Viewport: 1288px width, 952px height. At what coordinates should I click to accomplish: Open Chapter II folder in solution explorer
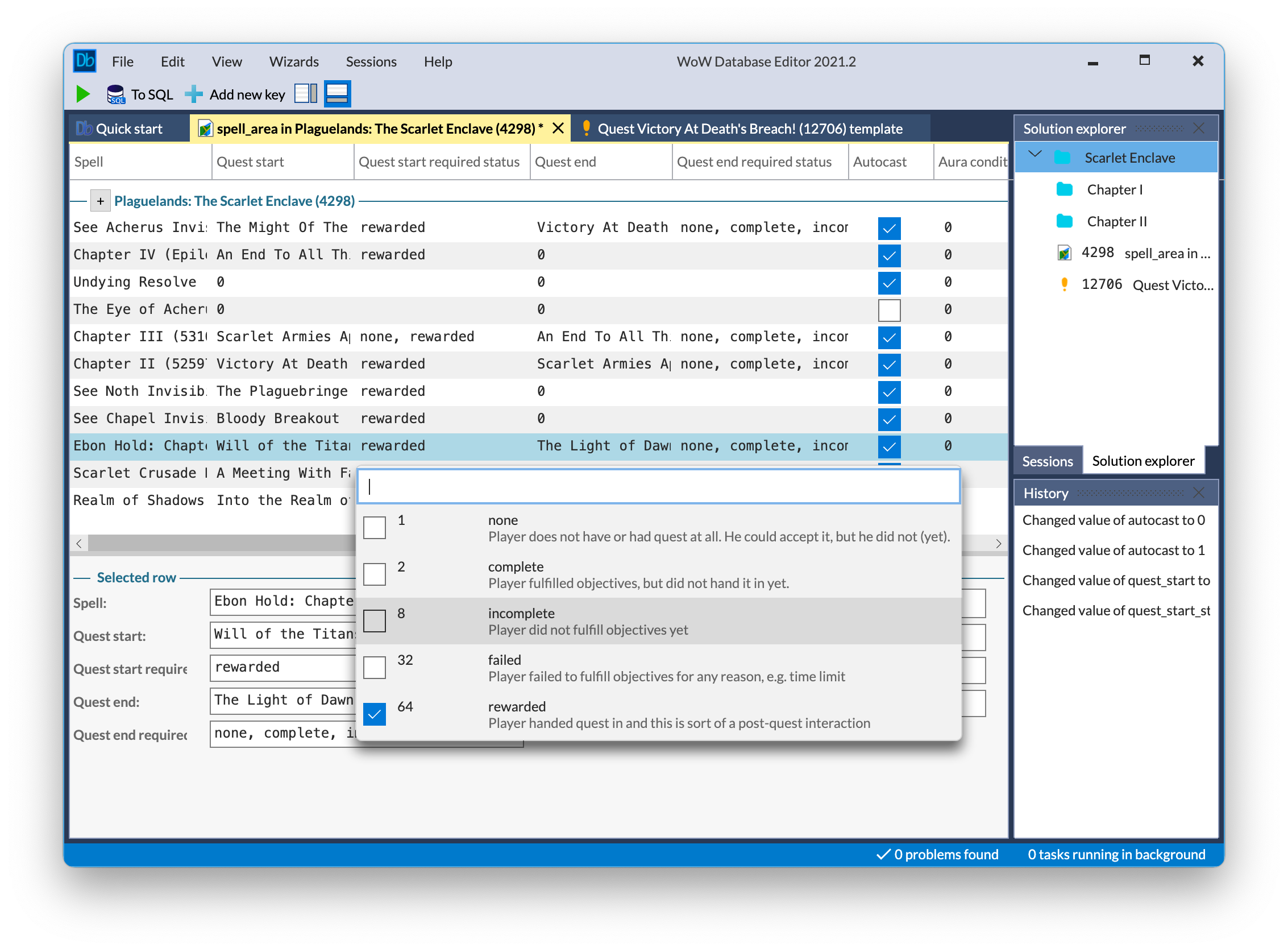pos(1116,221)
